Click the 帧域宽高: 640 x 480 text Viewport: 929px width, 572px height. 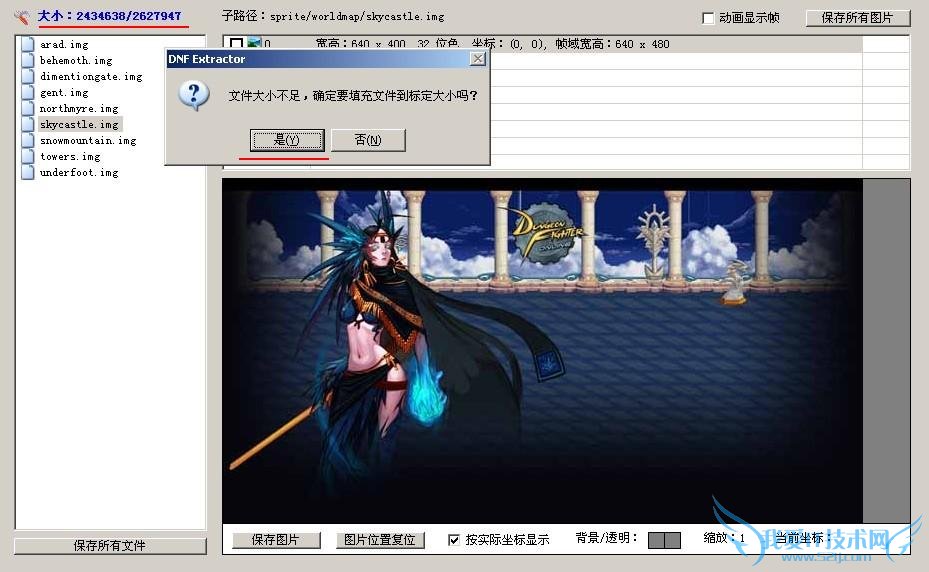(612, 44)
